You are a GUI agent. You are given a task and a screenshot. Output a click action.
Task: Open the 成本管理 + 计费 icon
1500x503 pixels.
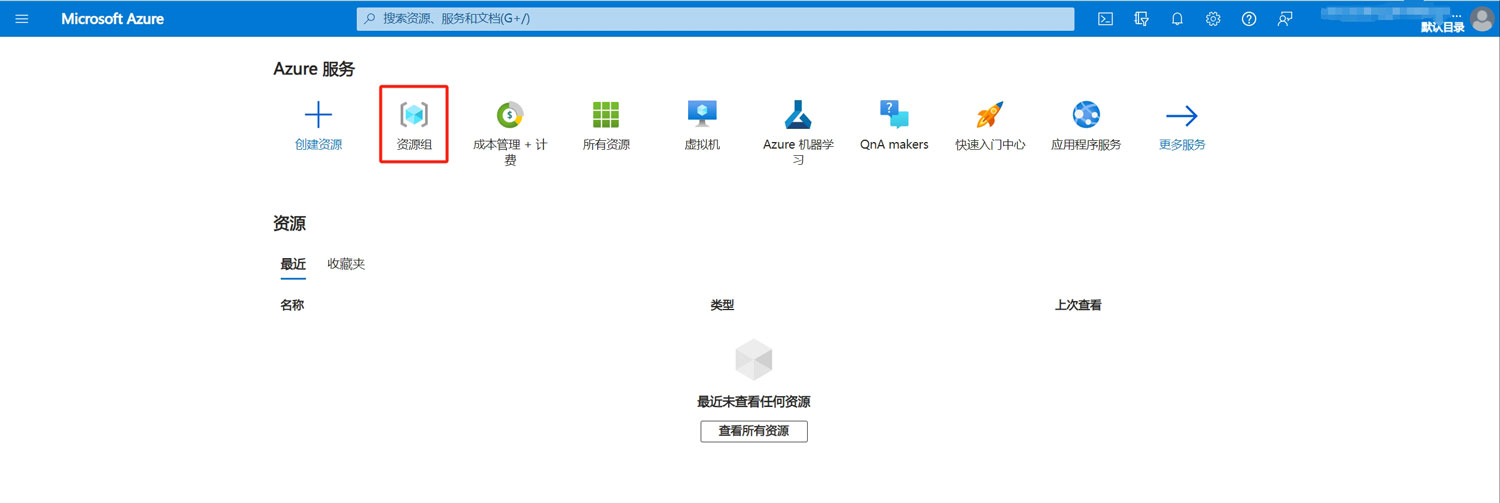click(510, 115)
